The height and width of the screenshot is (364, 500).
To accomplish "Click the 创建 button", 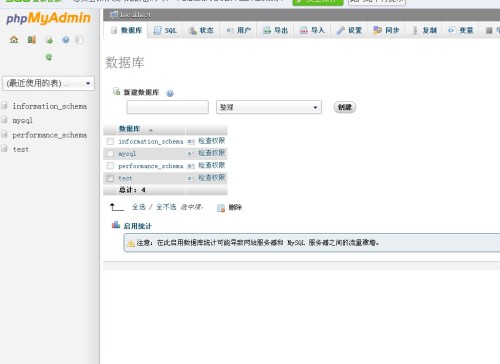I will tap(345, 107).
